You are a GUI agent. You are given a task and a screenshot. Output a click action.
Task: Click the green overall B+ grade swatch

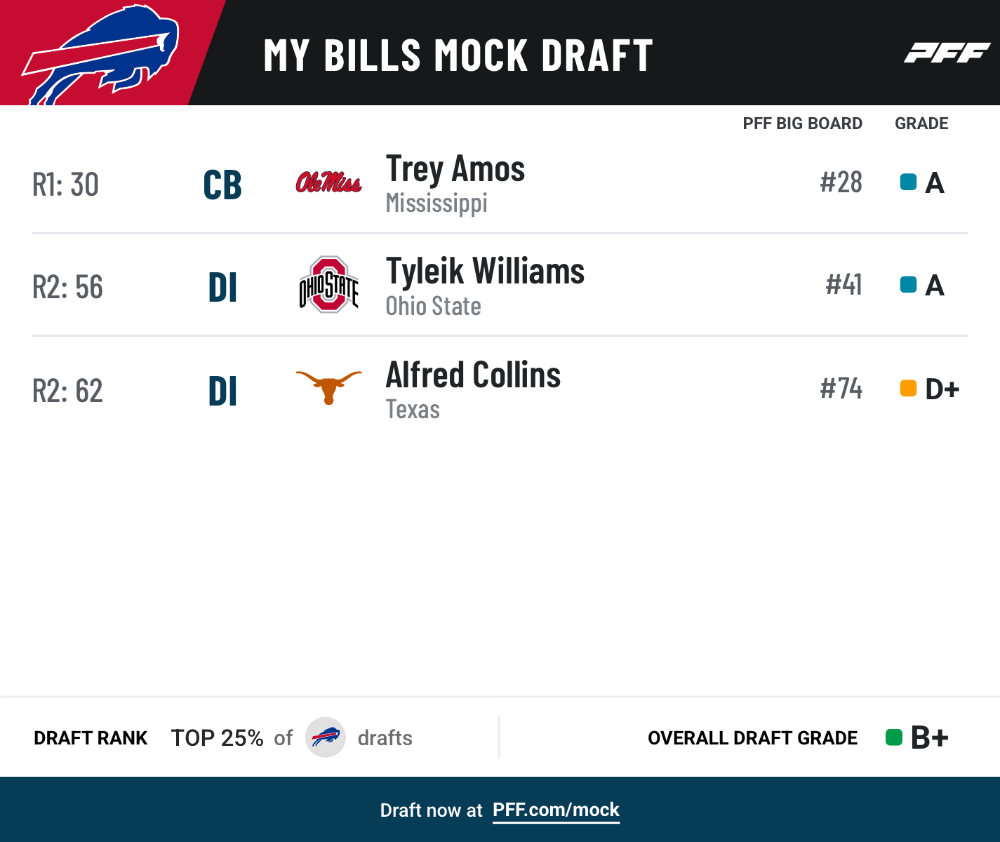(894, 737)
